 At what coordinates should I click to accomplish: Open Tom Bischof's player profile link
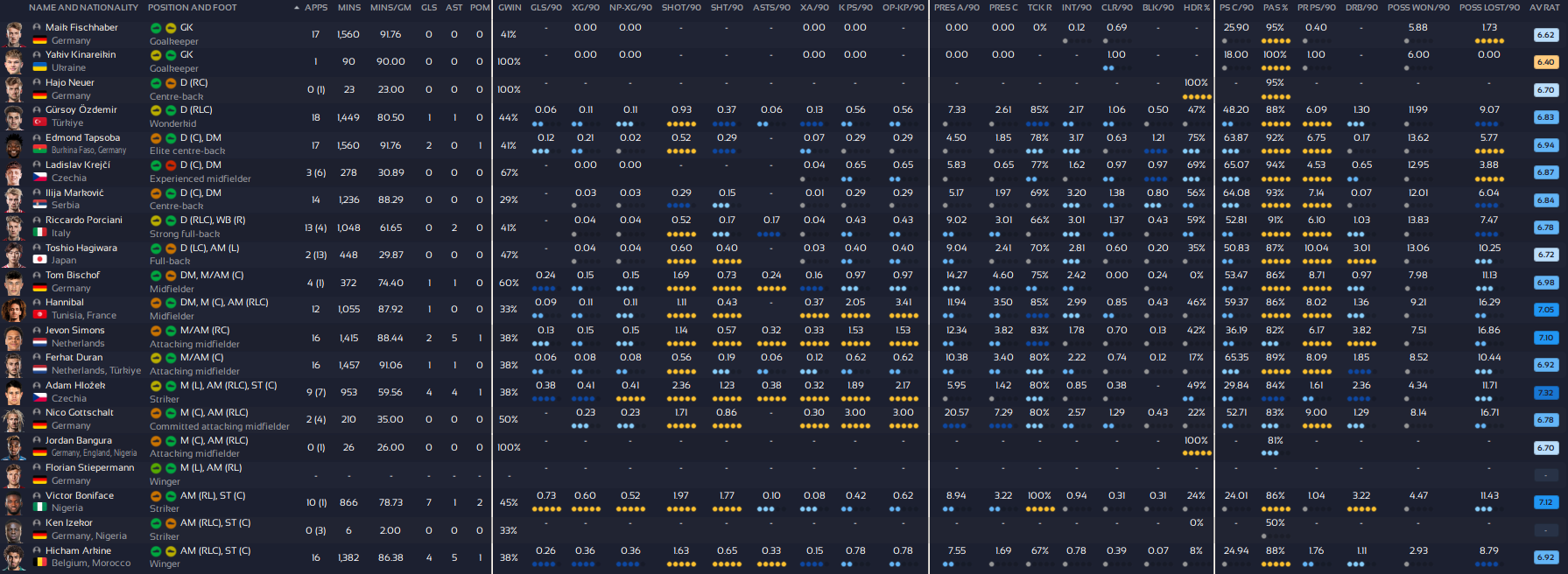[73, 276]
